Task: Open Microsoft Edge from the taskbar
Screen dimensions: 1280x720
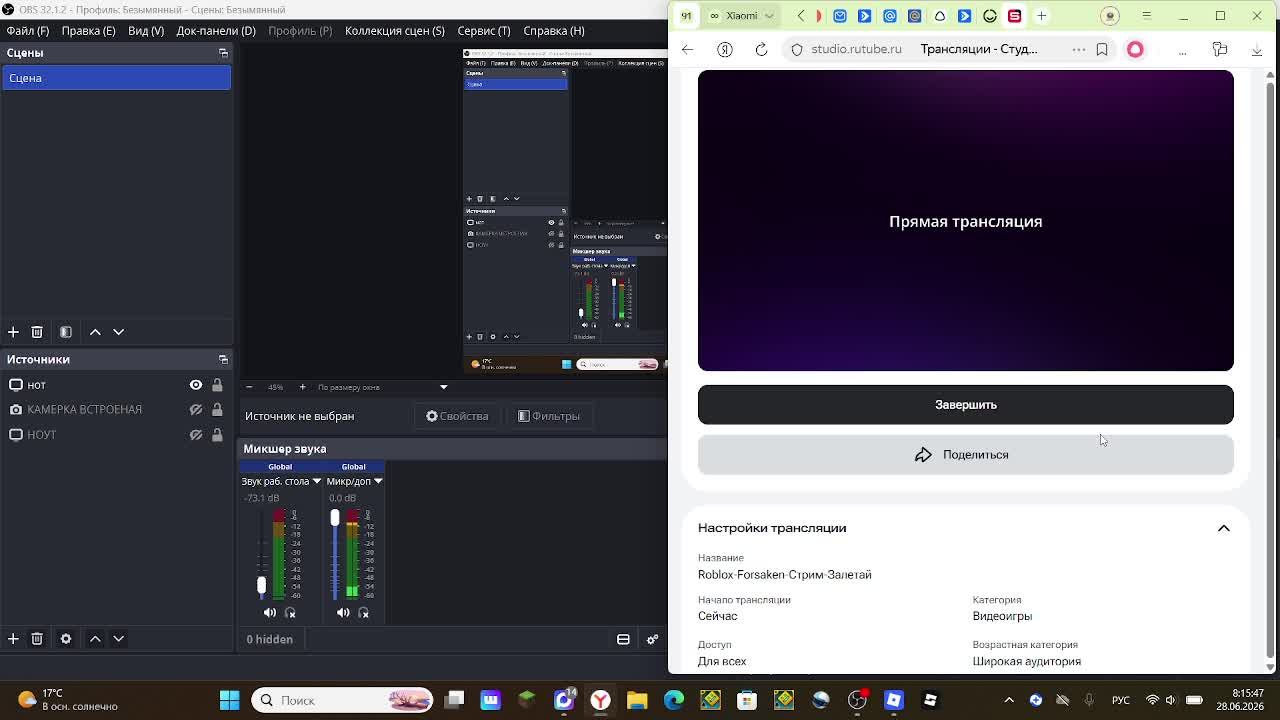Action: pos(674,700)
